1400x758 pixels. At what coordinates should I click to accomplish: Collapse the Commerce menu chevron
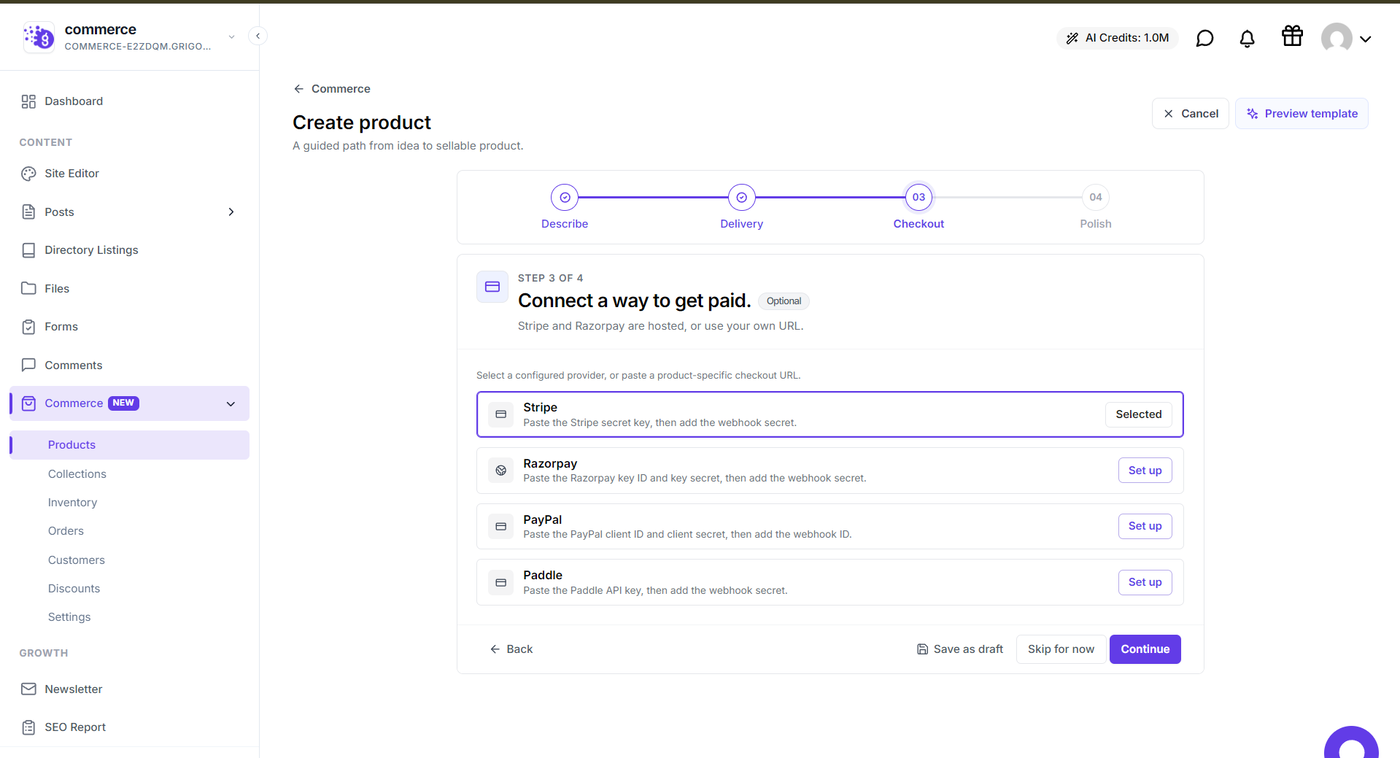coord(231,404)
